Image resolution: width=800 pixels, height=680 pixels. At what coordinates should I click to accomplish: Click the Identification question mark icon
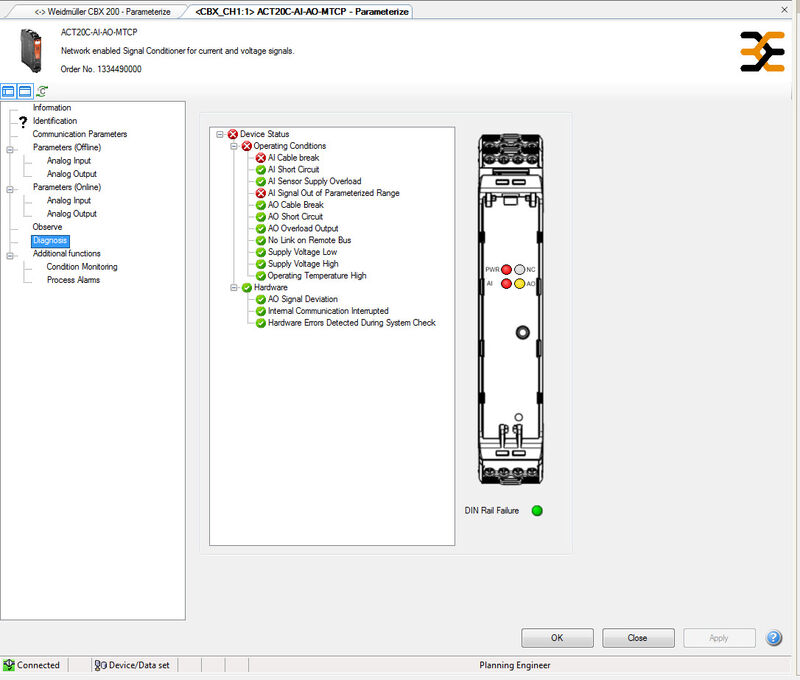22,121
